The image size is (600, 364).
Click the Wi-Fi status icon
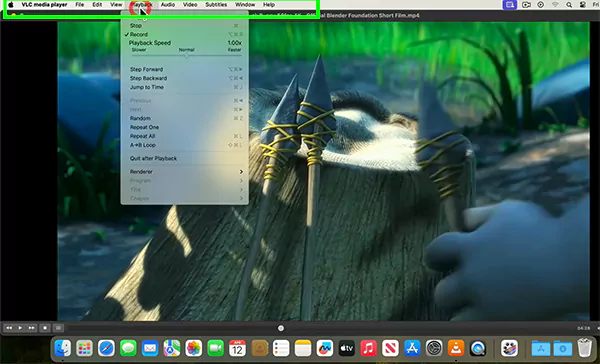point(555,5)
